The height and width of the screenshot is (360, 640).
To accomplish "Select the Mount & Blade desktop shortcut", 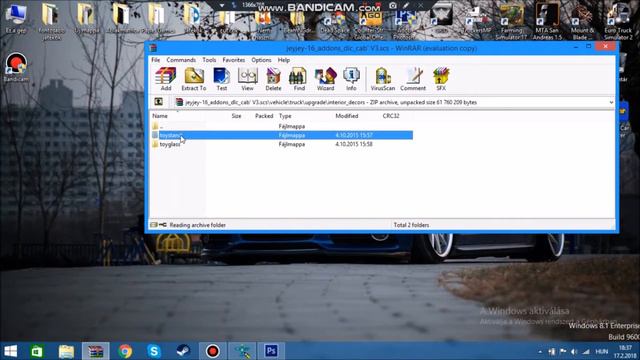I will (582, 21).
